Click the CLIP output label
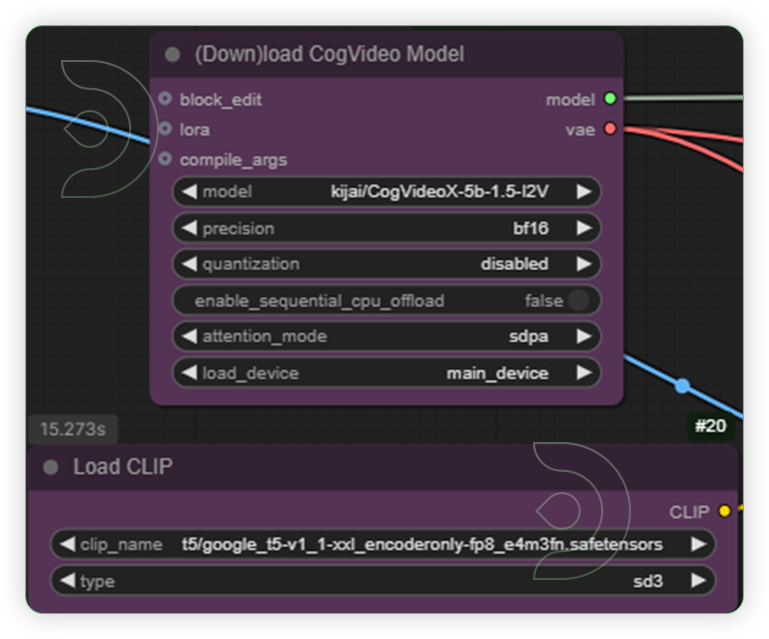 tap(689, 512)
